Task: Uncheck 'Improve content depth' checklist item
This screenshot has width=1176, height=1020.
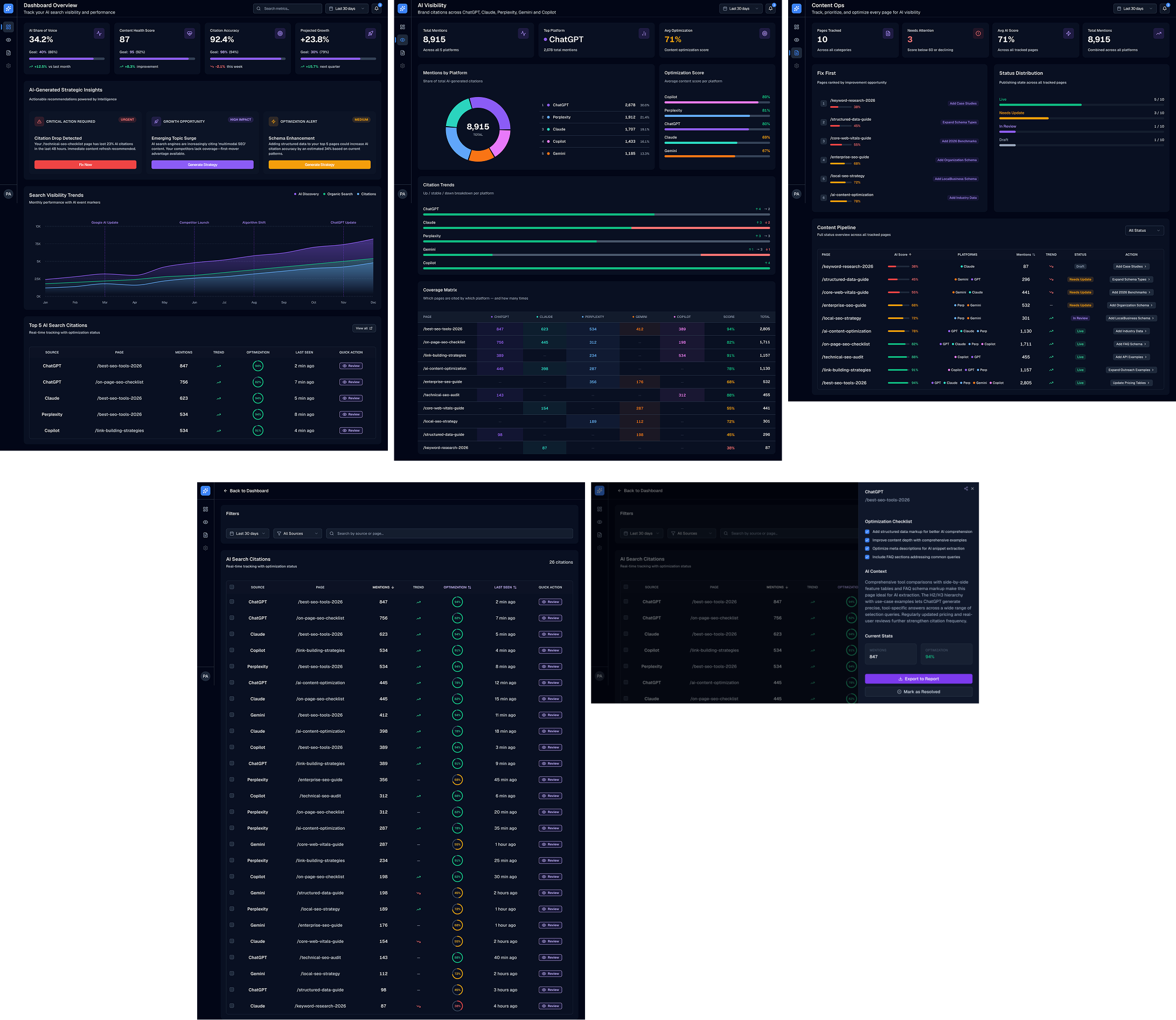Action: tap(867, 540)
